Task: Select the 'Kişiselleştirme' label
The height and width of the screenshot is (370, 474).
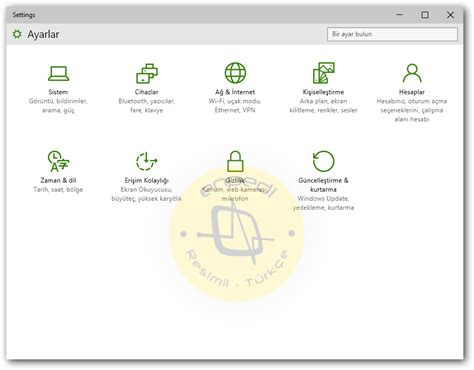Action: click(323, 92)
